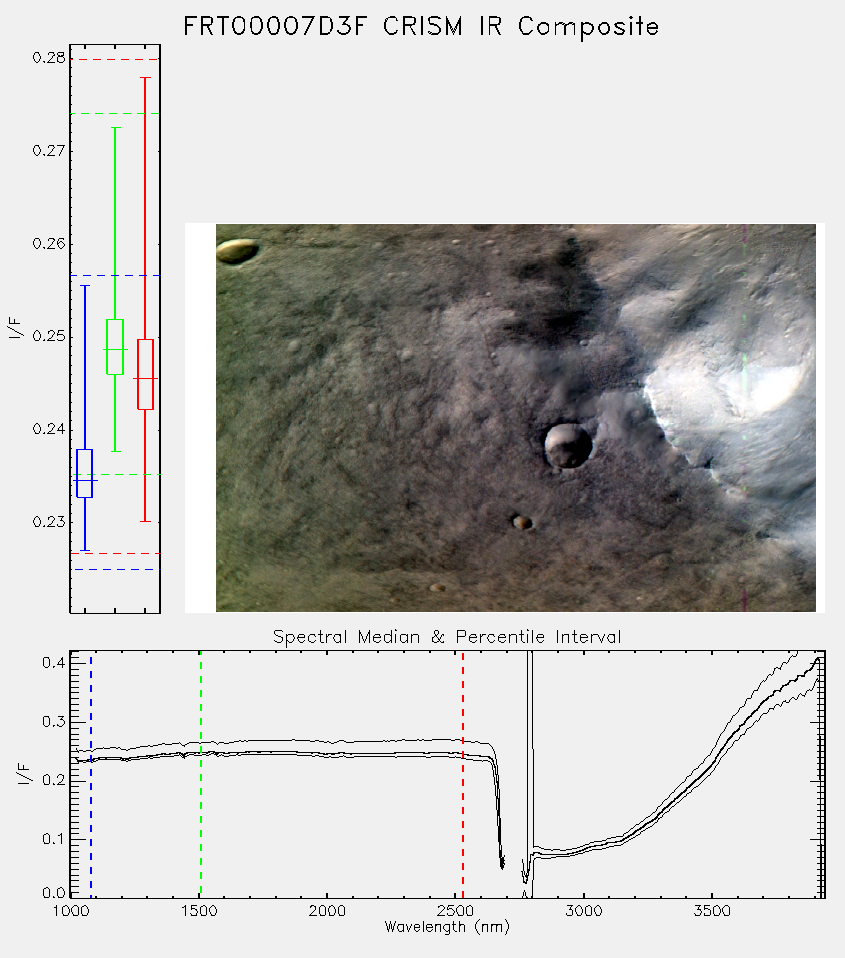The image size is (845, 958).
Task: Select the green box in the box plot
Action: click(x=115, y=346)
